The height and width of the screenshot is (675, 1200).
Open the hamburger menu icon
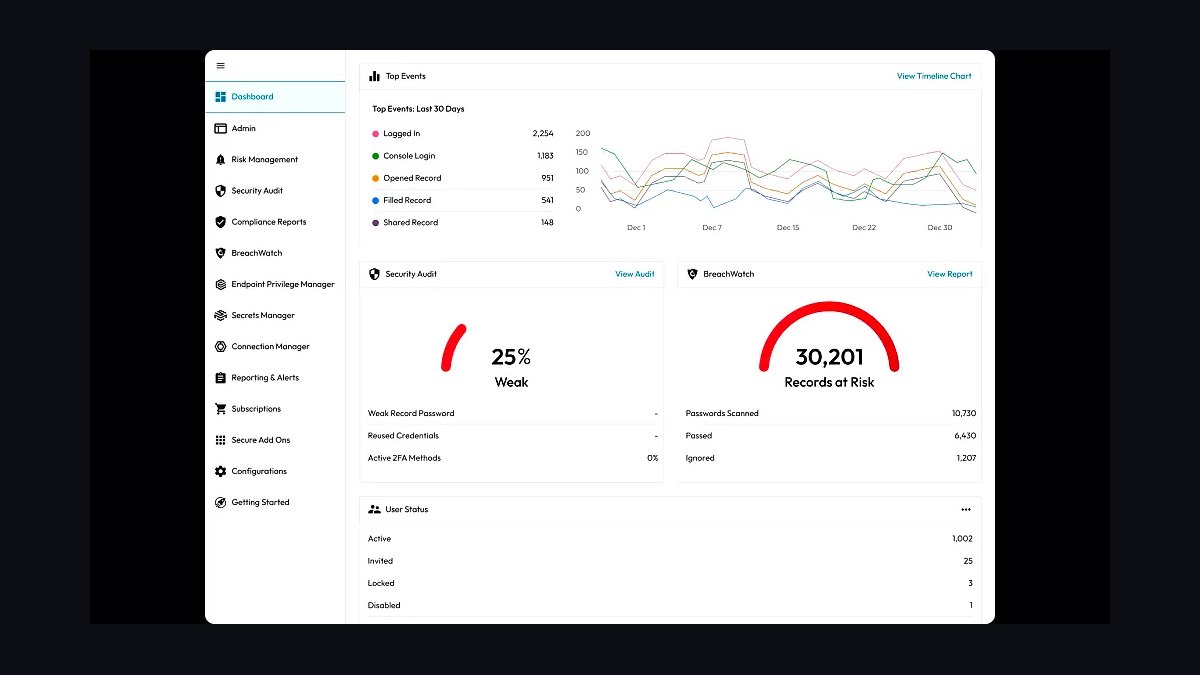221,66
